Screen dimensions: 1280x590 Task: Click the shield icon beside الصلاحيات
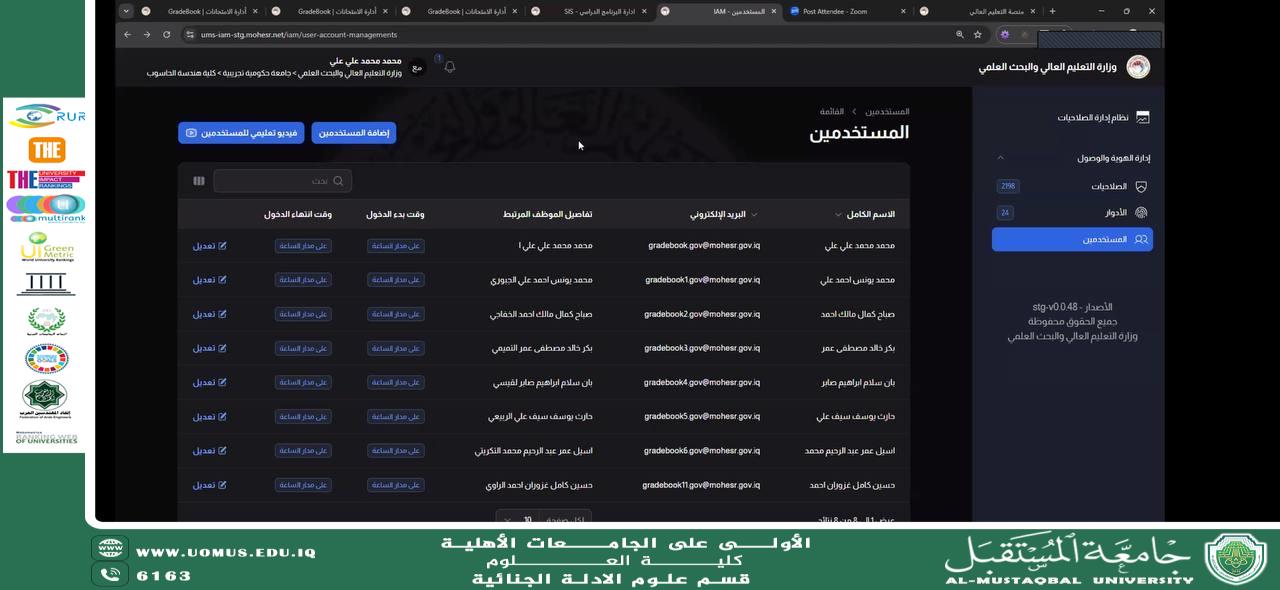1141,186
